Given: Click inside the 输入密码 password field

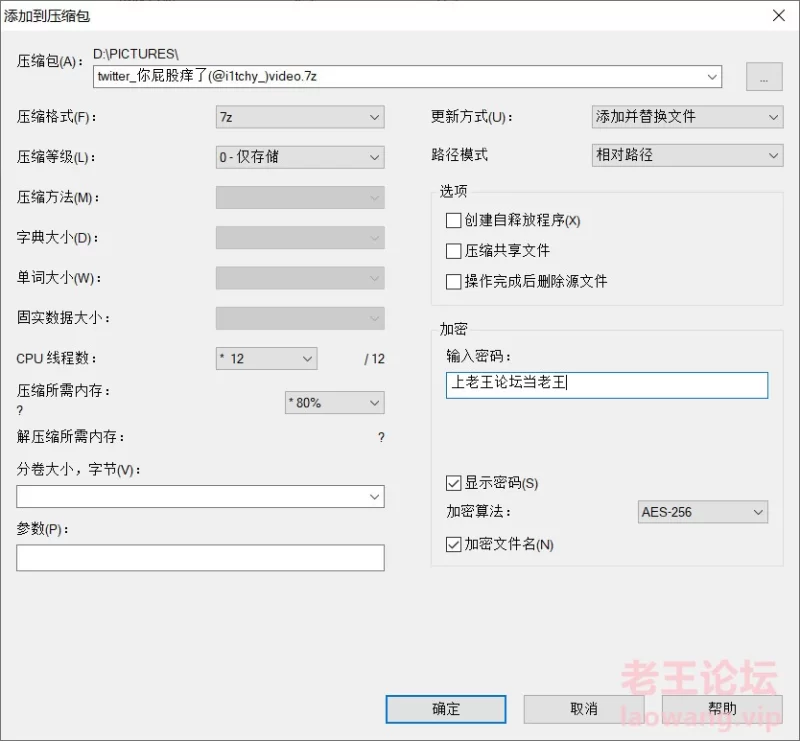Looking at the screenshot, I should [607, 385].
